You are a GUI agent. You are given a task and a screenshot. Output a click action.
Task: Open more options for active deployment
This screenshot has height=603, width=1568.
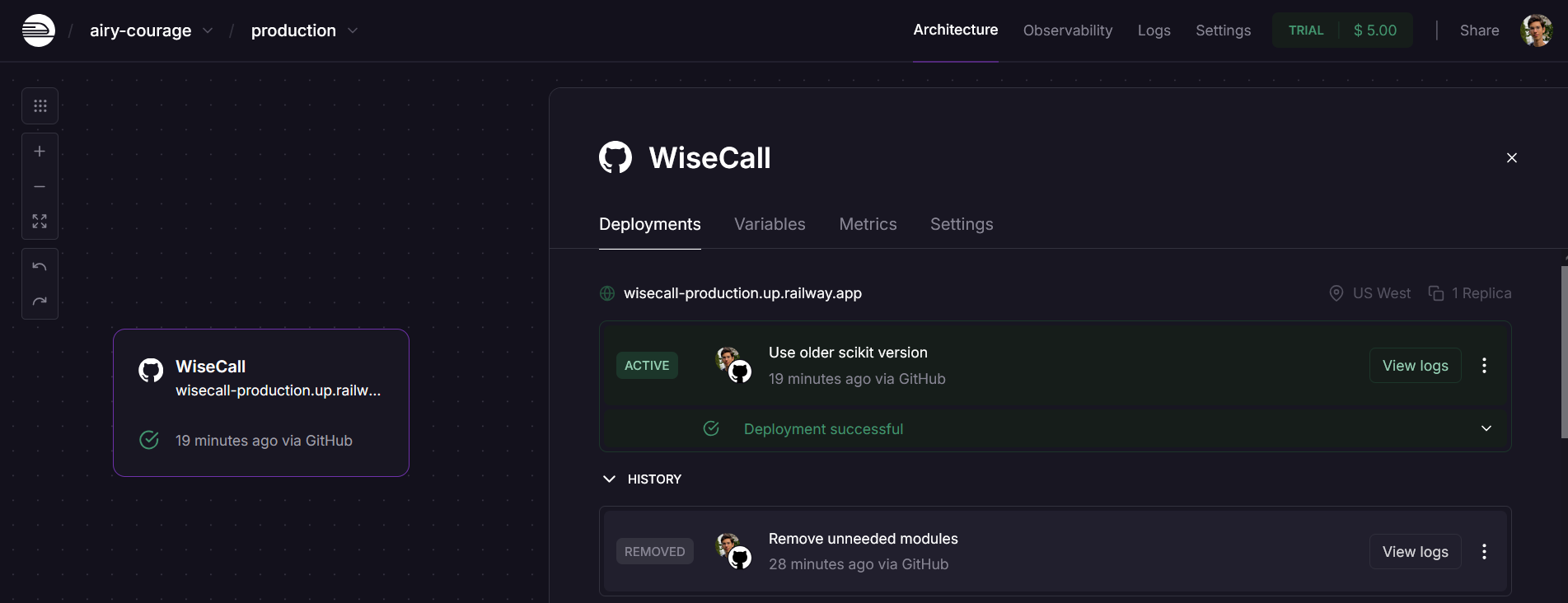point(1485,366)
